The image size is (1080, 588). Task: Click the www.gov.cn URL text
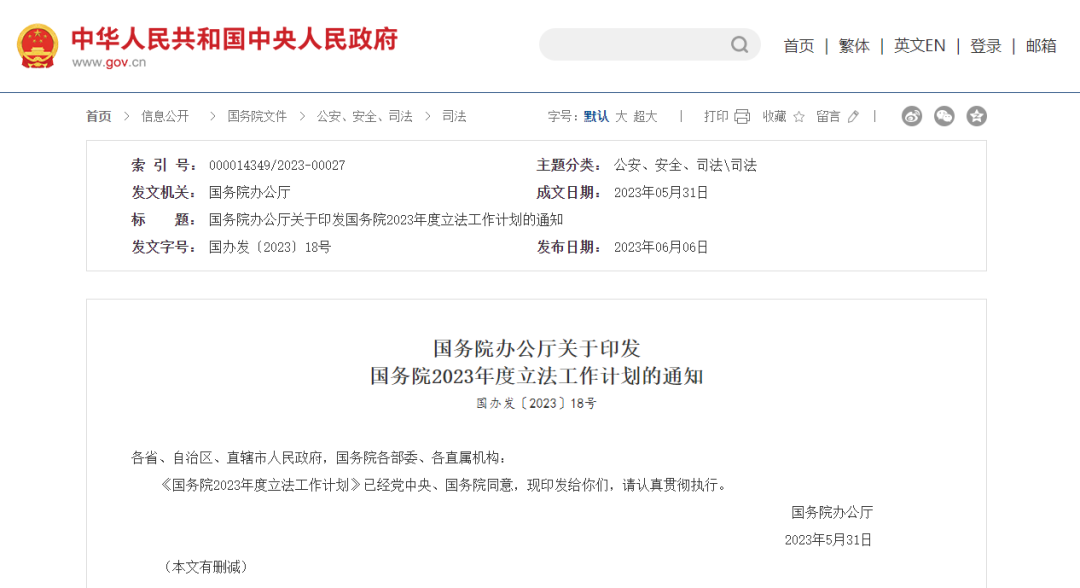click(109, 63)
